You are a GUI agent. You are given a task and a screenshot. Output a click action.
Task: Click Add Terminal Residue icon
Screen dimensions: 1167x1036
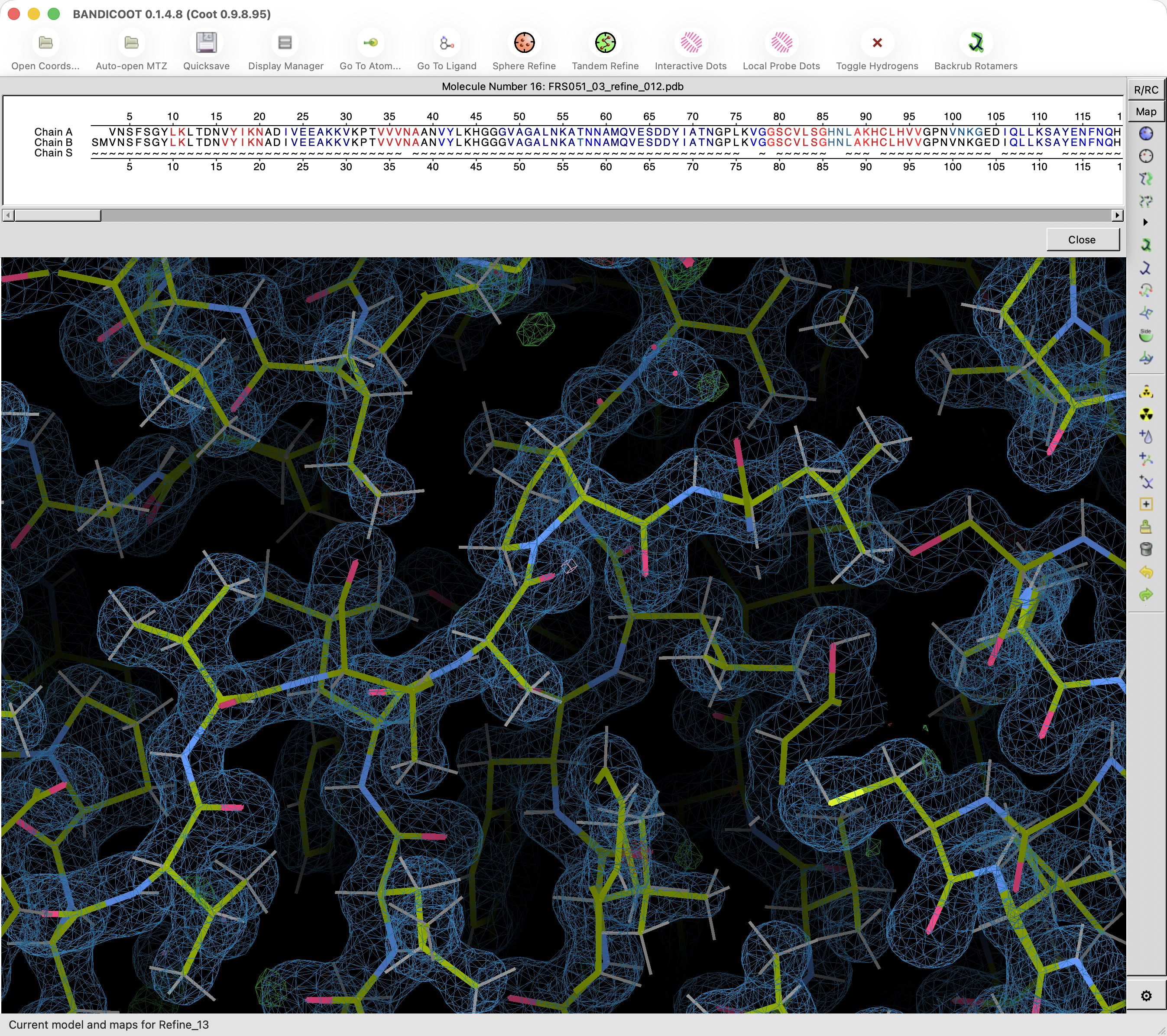(x=1146, y=459)
